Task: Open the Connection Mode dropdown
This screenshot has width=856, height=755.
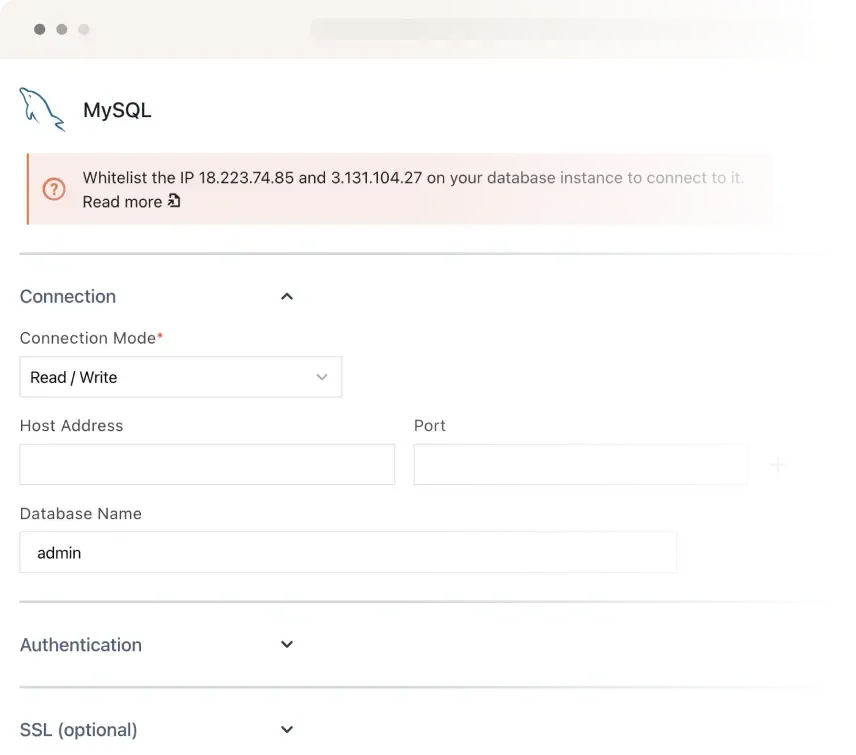Action: point(181,377)
